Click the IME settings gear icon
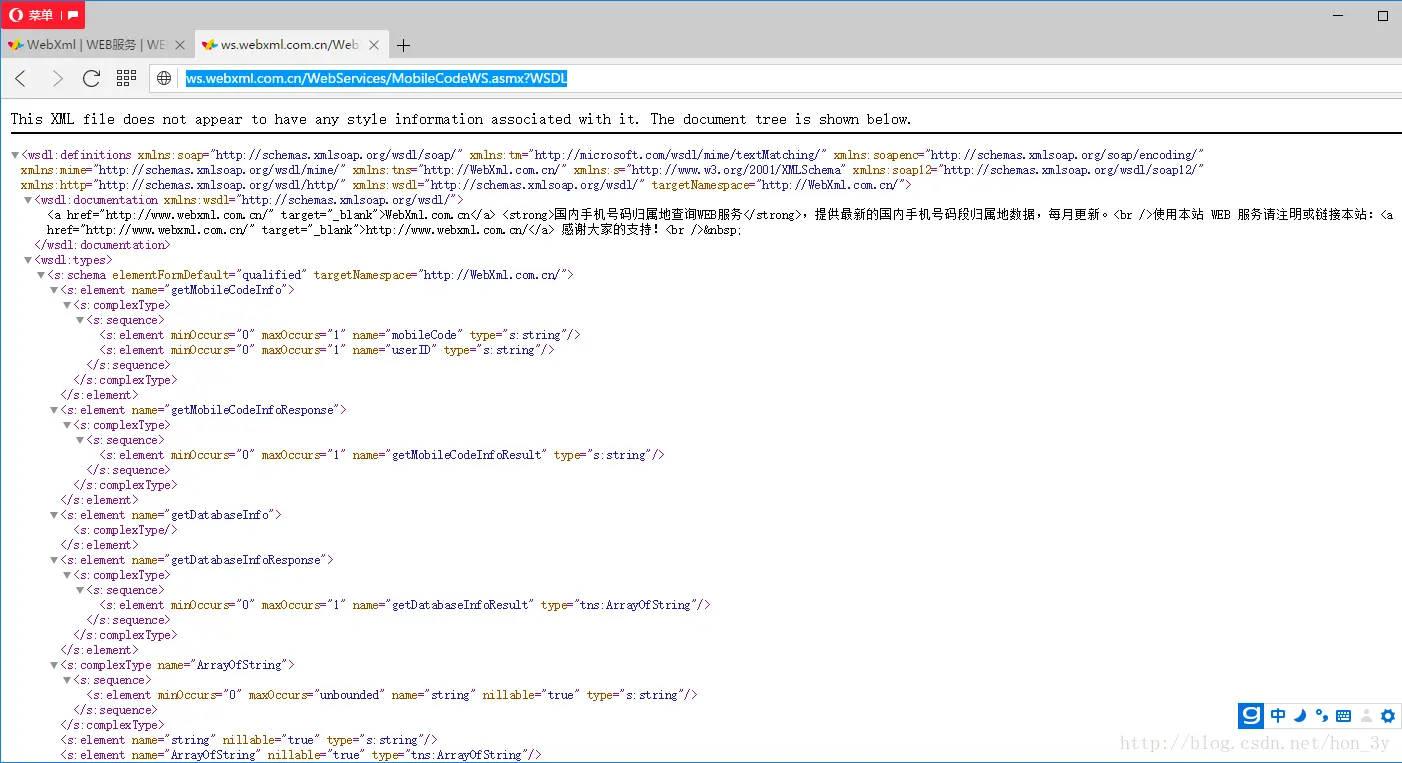 [1387, 716]
